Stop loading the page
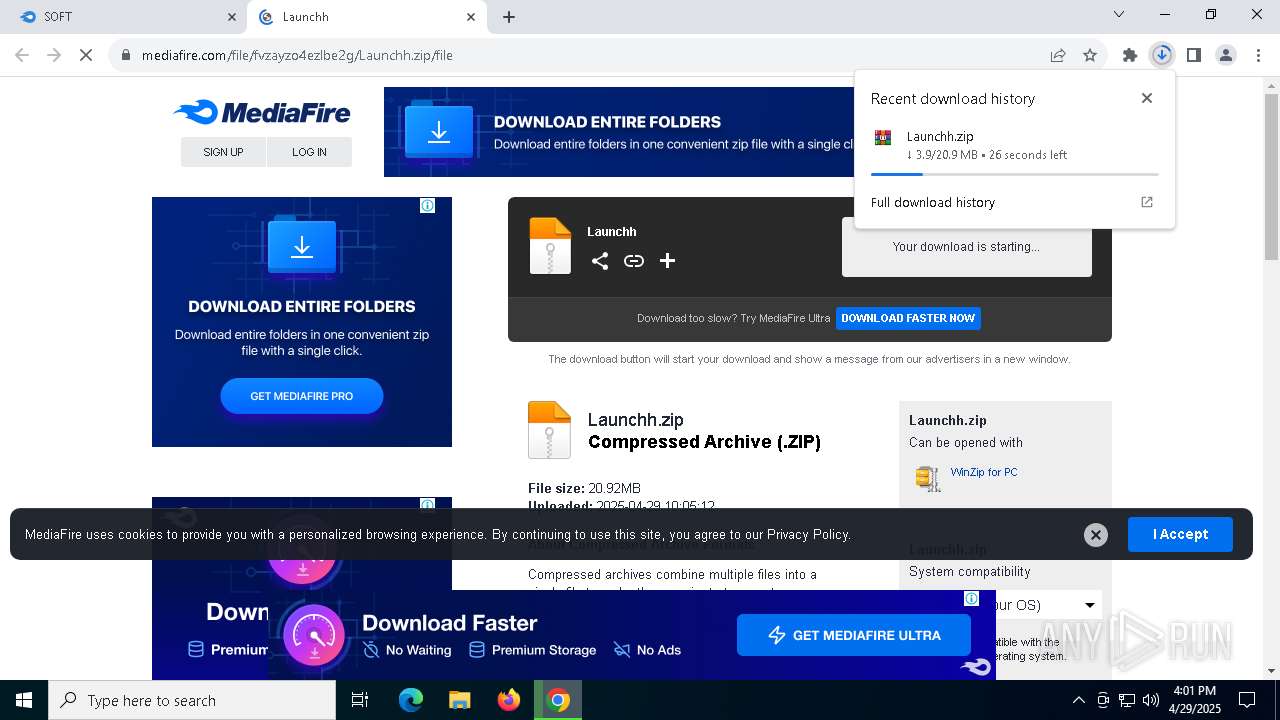1280x720 pixels. pyautogui.click(x=86, y=55)
